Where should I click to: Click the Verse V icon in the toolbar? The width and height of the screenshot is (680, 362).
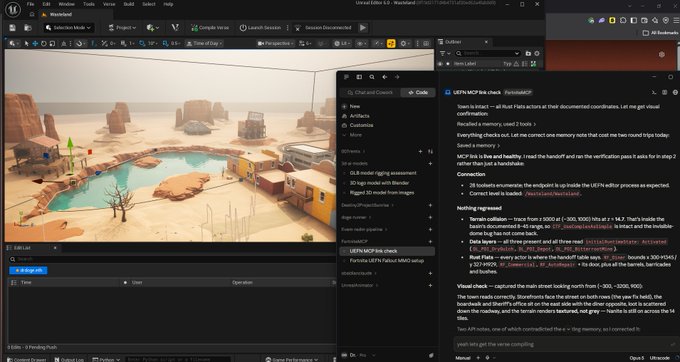175,27
